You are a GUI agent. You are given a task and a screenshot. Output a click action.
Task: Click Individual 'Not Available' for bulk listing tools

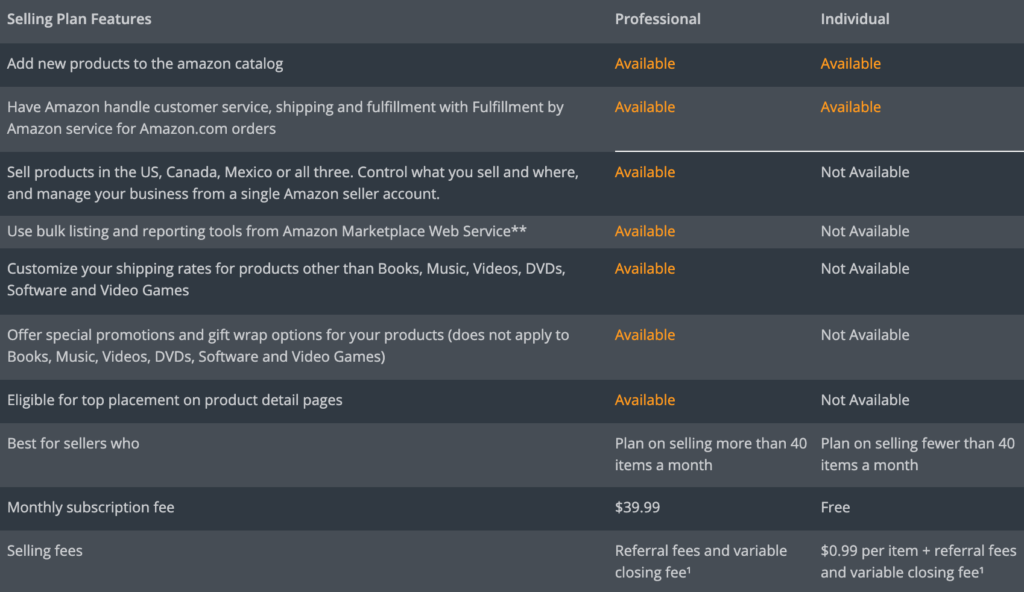tap(864, 231)
